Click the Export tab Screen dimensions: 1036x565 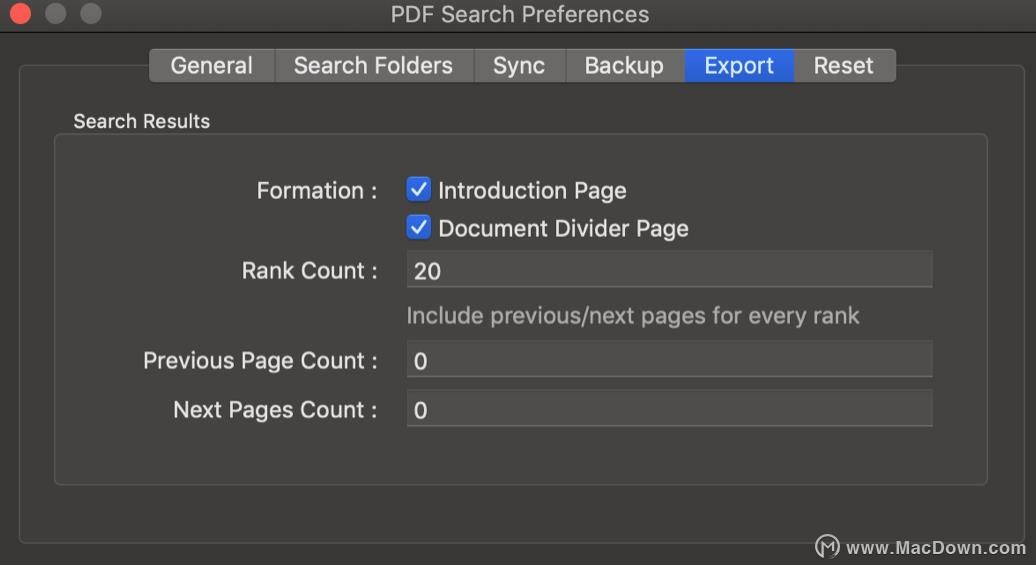pos(739,65)
